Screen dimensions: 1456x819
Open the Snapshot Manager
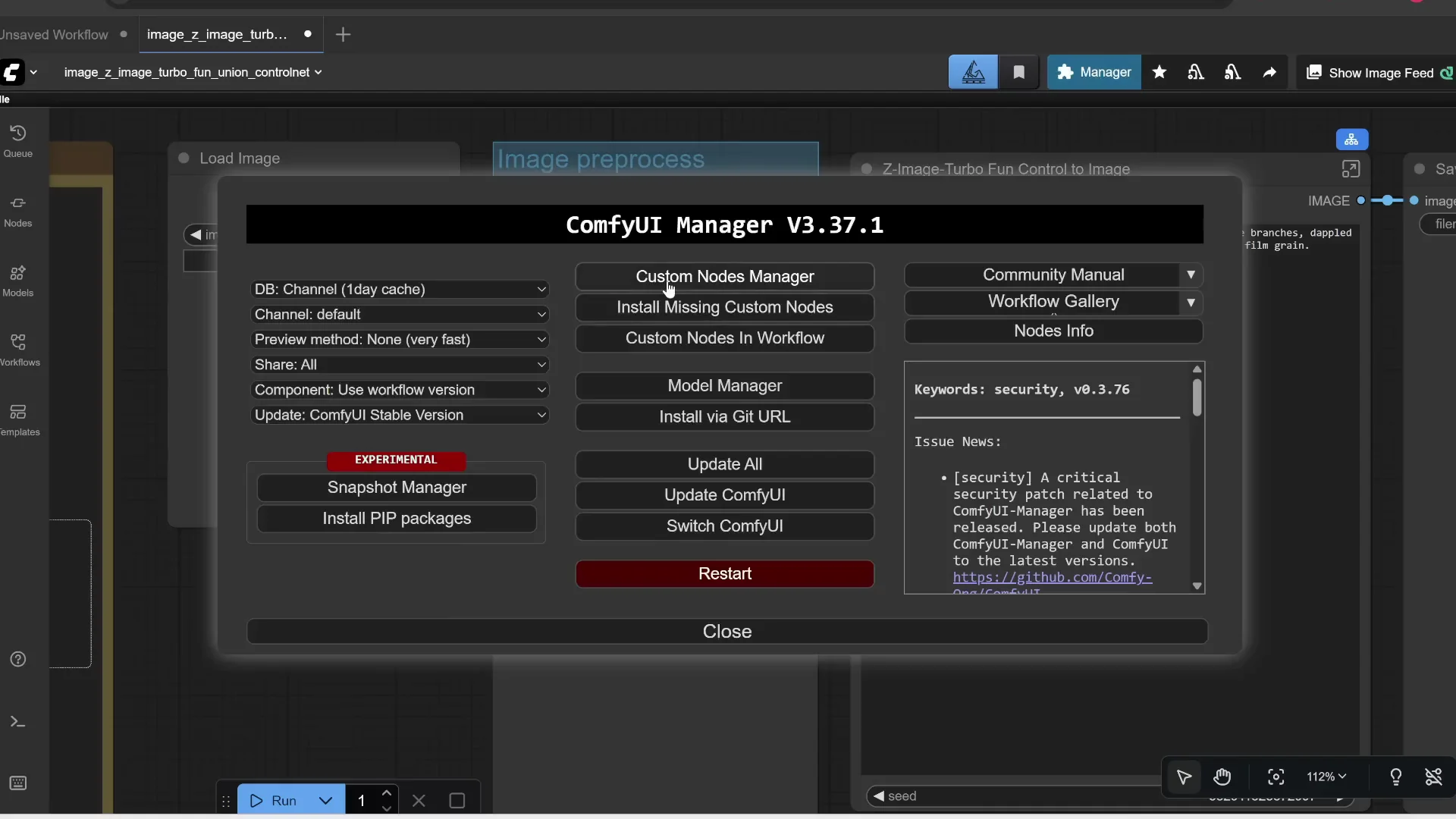(x=395, y=488)
